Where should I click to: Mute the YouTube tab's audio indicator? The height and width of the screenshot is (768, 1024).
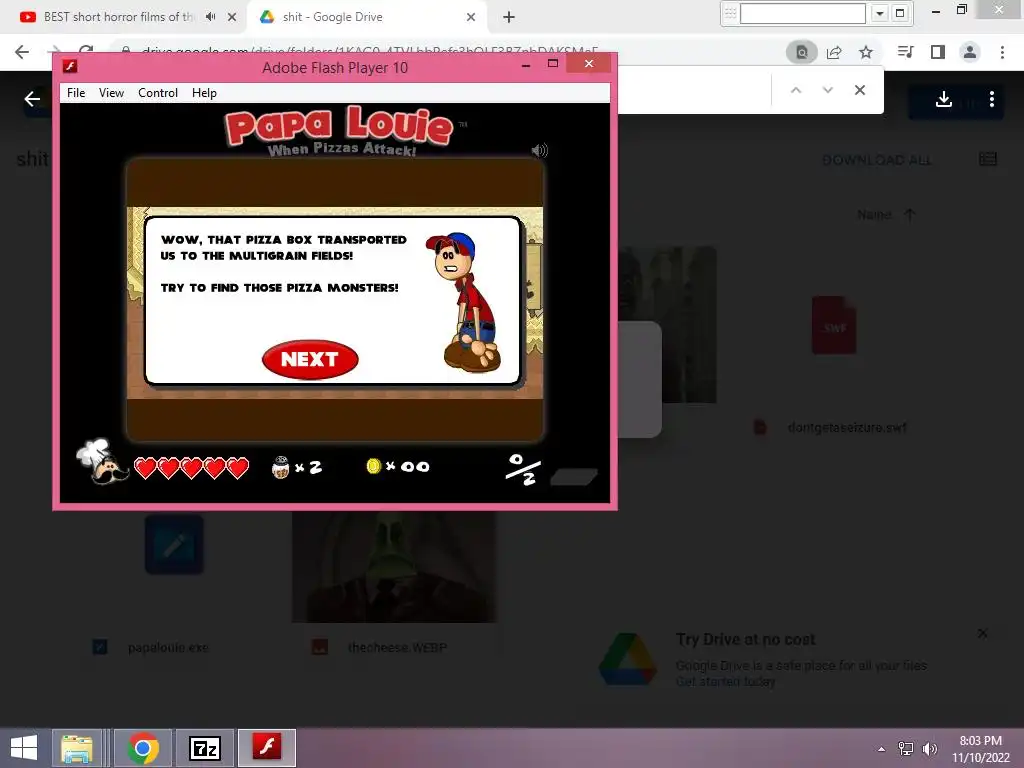click(210, 17)
